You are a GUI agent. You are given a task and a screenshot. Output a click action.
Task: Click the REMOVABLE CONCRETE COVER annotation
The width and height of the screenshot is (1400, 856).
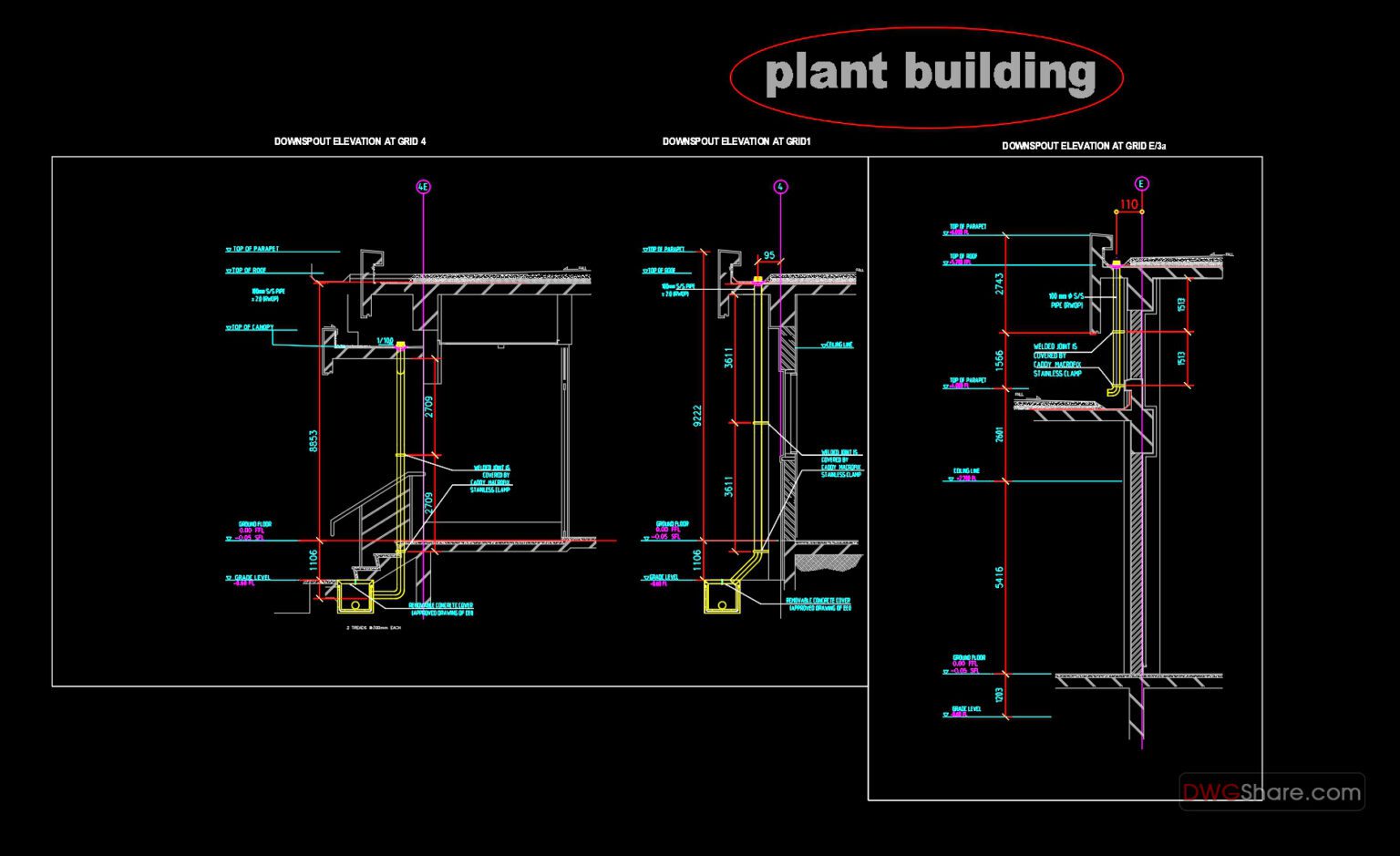(444, 603)
